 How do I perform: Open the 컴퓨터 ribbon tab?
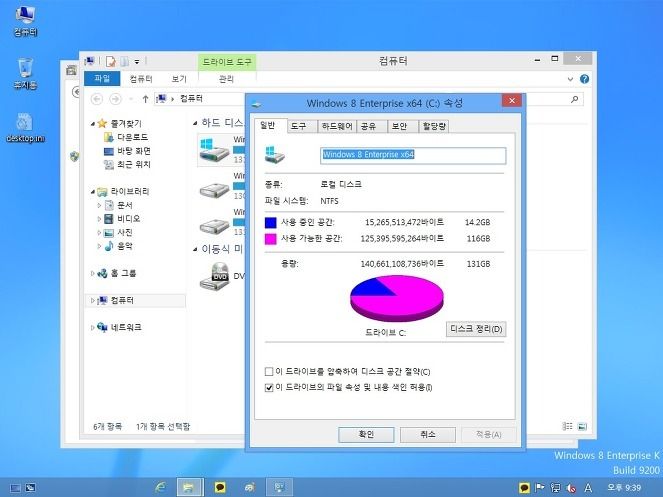pos(141,79)
